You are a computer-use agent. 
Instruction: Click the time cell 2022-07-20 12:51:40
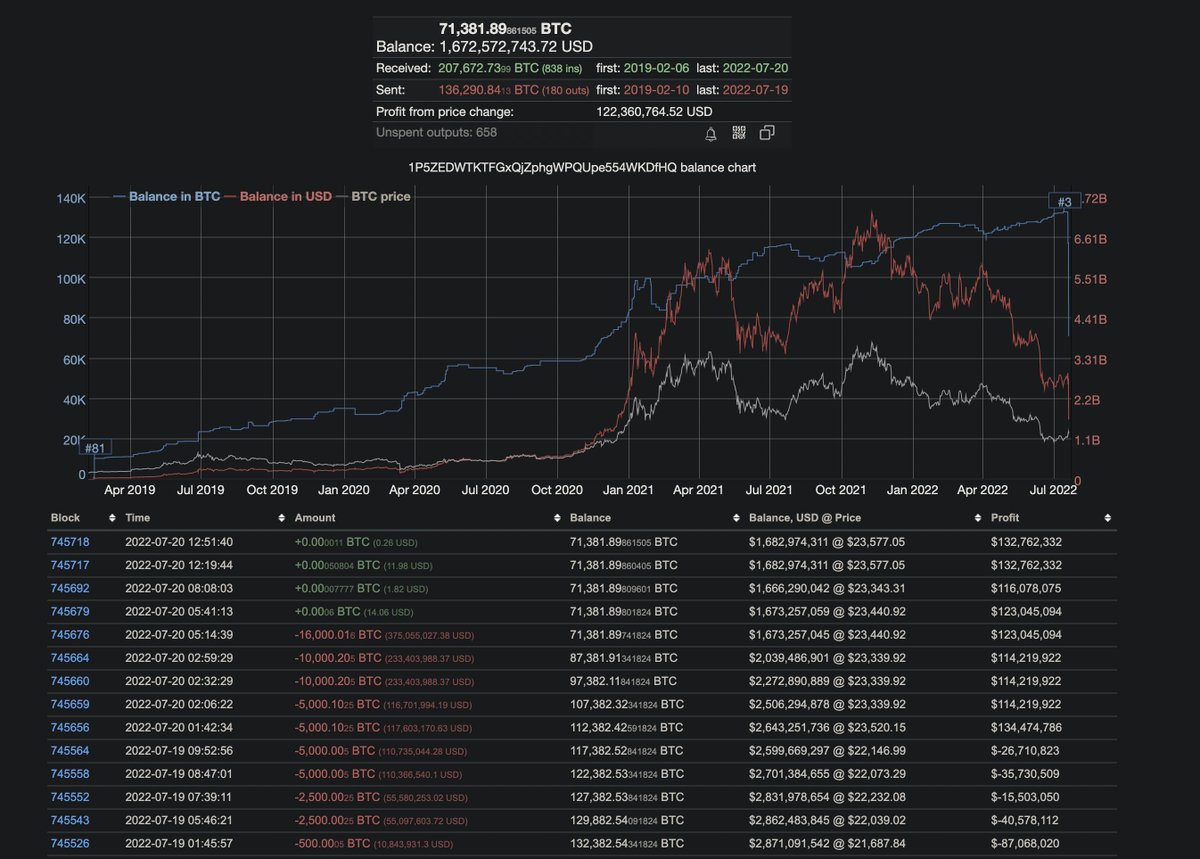click(179, 542)
